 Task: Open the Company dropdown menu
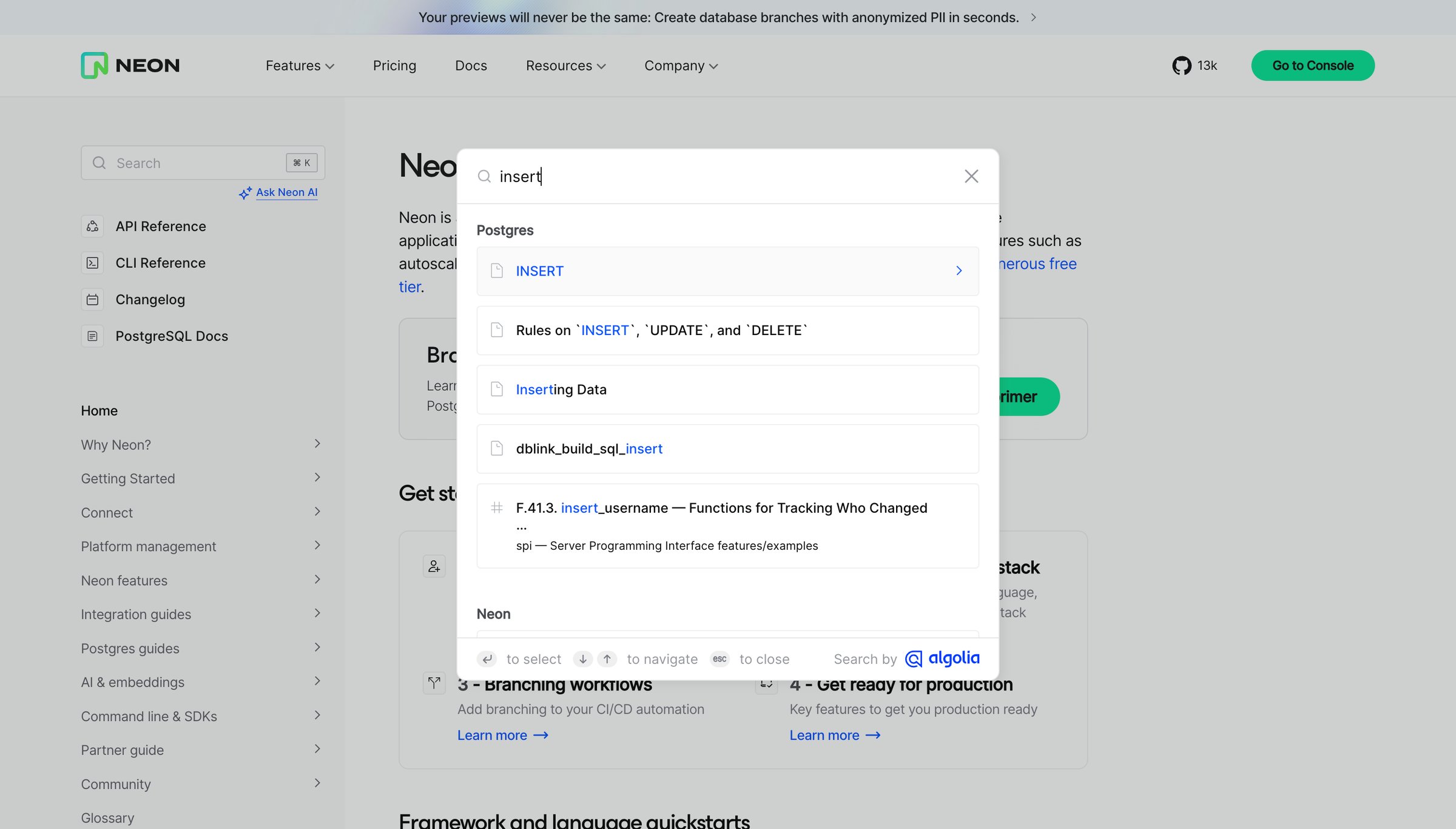pos(681,66)
